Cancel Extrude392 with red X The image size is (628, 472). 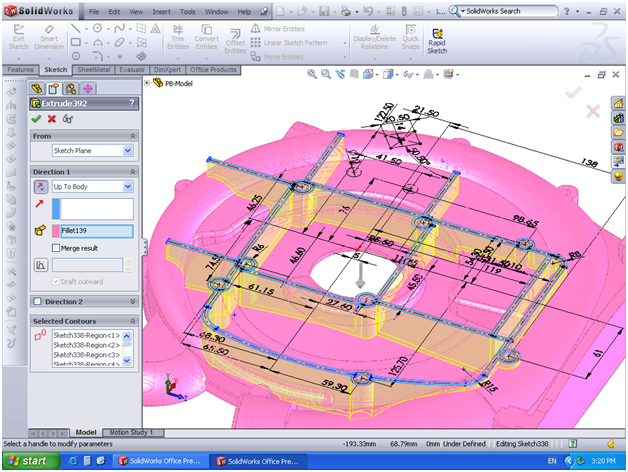52,119
